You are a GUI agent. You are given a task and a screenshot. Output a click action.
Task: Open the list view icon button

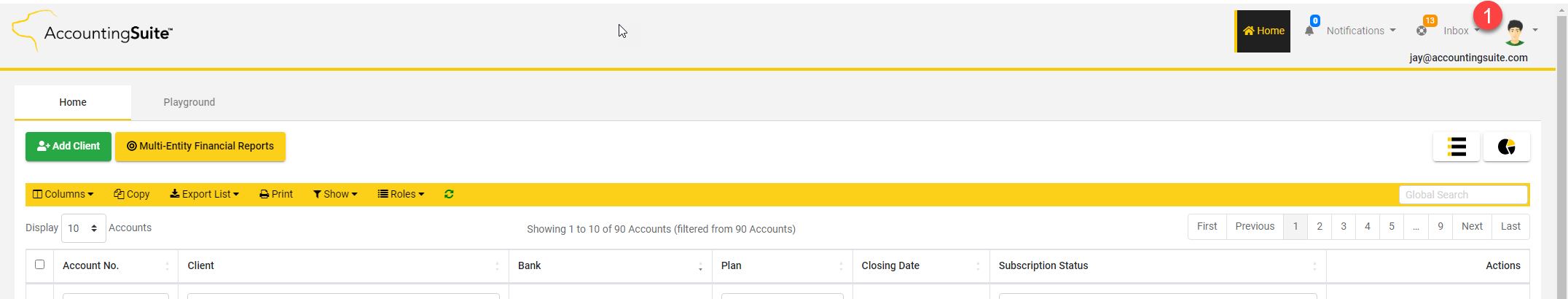coord(1457,147)
